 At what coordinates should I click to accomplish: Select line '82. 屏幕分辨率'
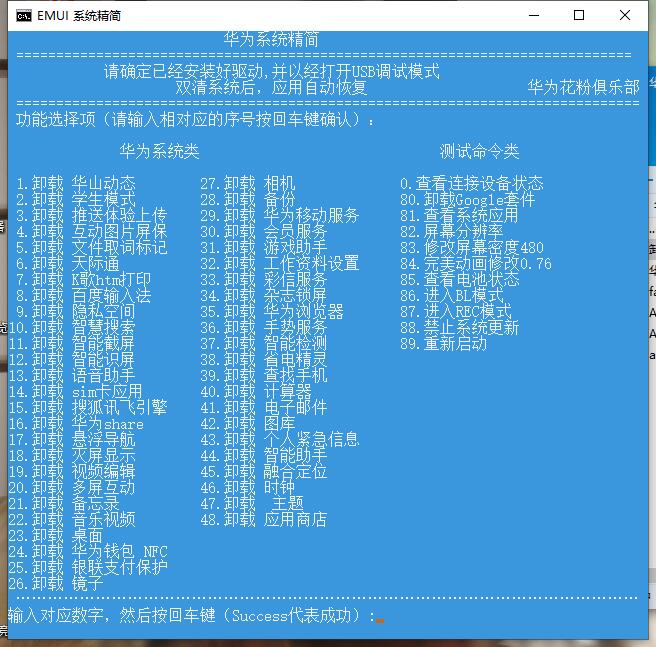coord(451,231)
